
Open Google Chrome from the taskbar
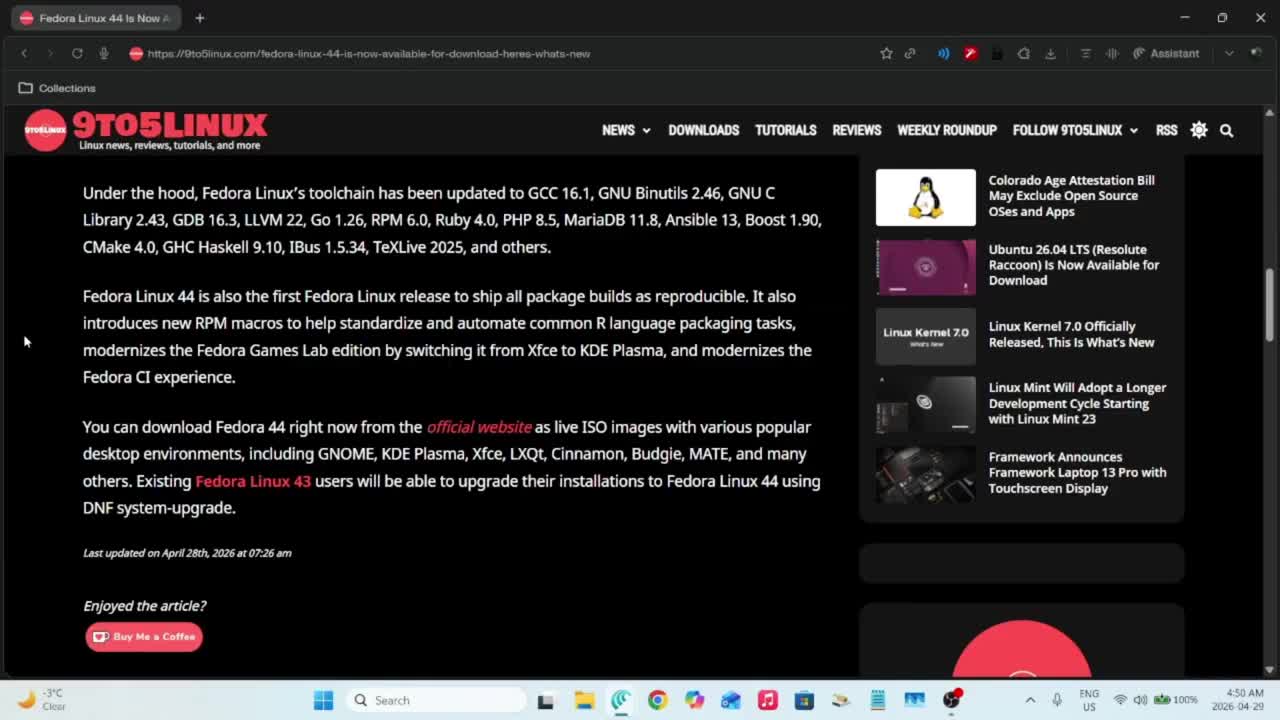click(x=657, y=700)
